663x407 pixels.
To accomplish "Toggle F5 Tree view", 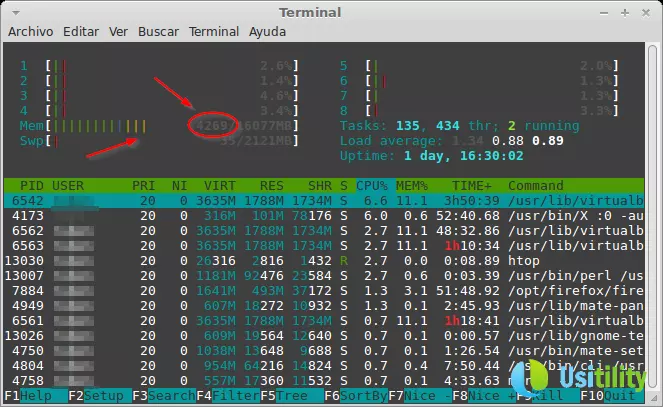I will 287,396.
